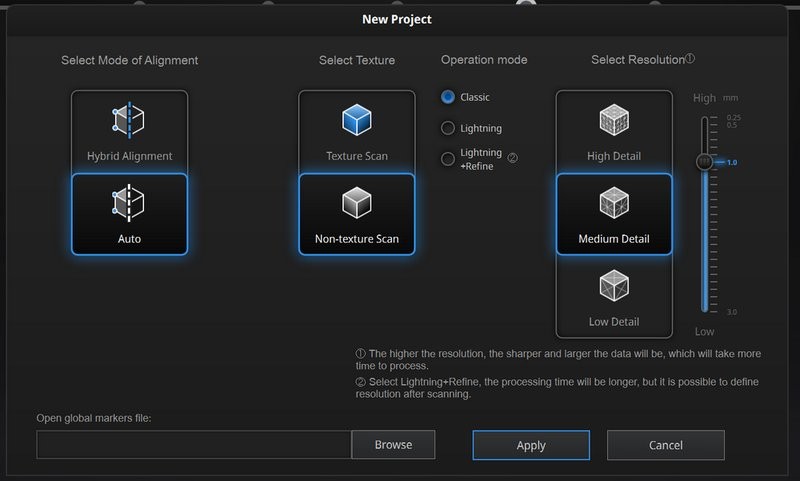Image resolution: width=800 pixels, height=481 pixels.
Task: Switch to Lightning operation mode
Action: (448, 128)
